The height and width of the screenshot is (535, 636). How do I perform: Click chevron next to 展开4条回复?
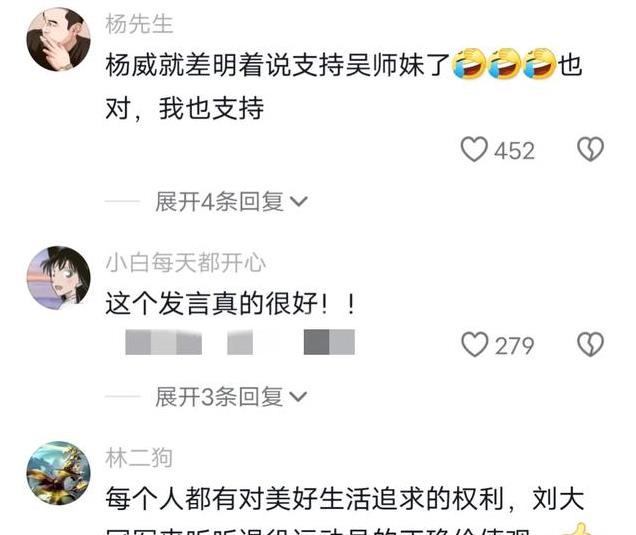(x=299, y=202)
